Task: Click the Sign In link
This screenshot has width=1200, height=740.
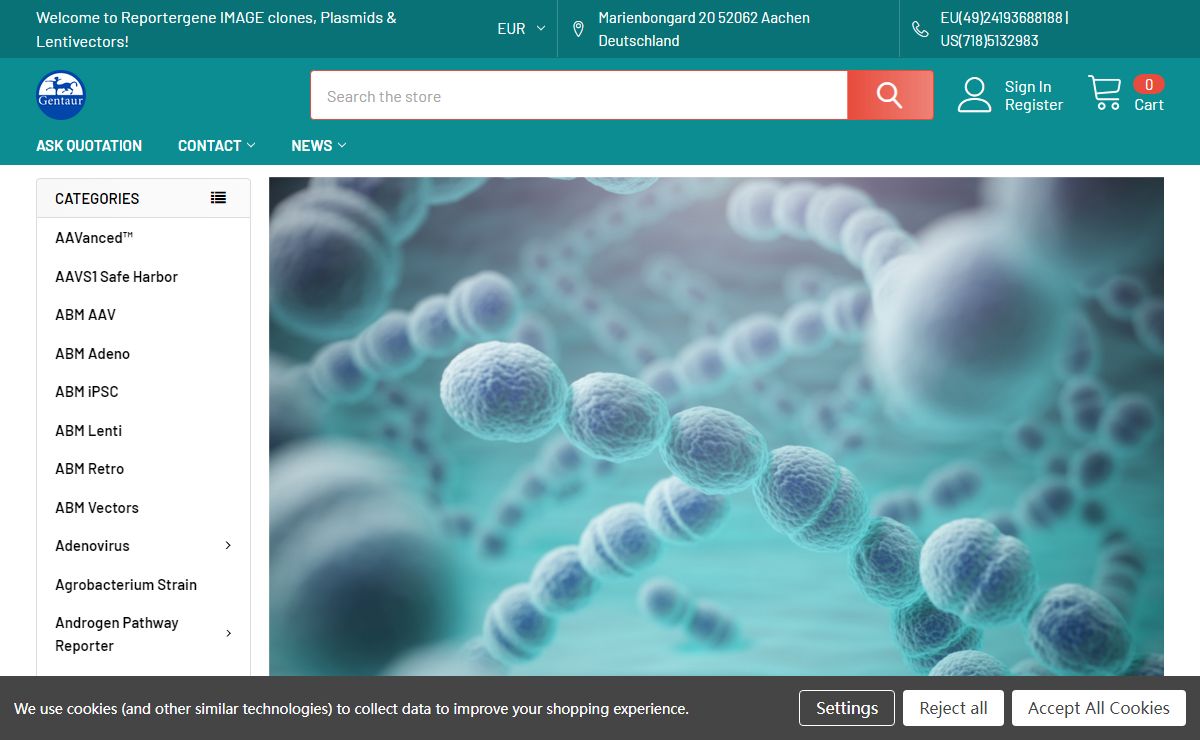Action: [1028, 87]
